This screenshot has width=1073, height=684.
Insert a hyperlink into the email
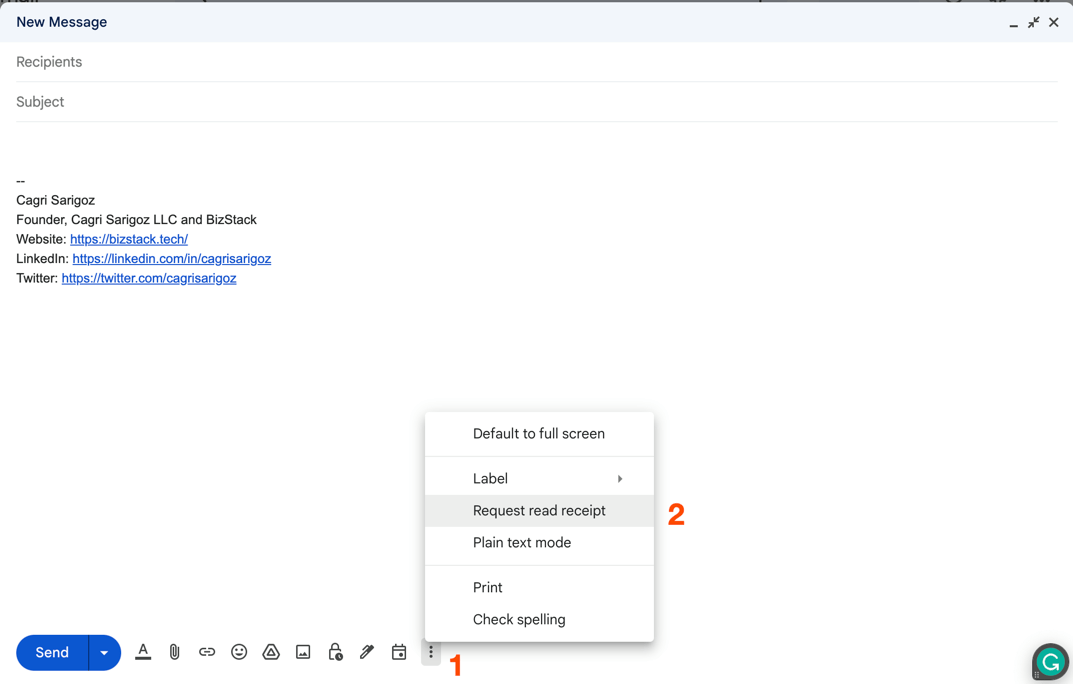pyautogui.click(x=207, y=652)
